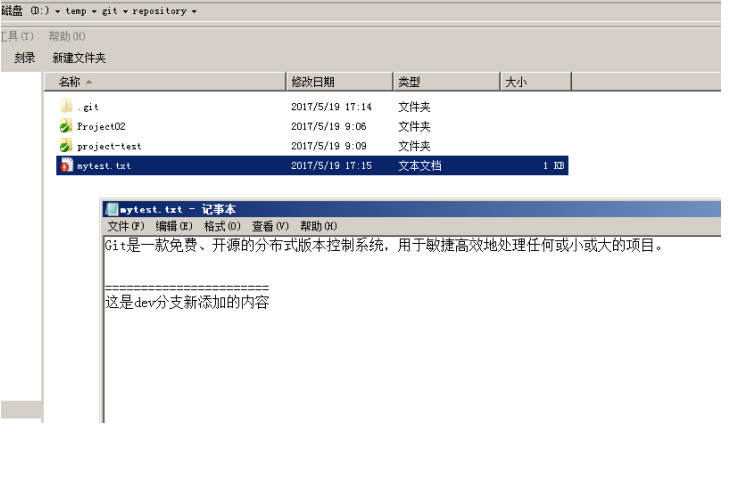Open Notepad's 文件(F) menu

click(x=126, y=226)
